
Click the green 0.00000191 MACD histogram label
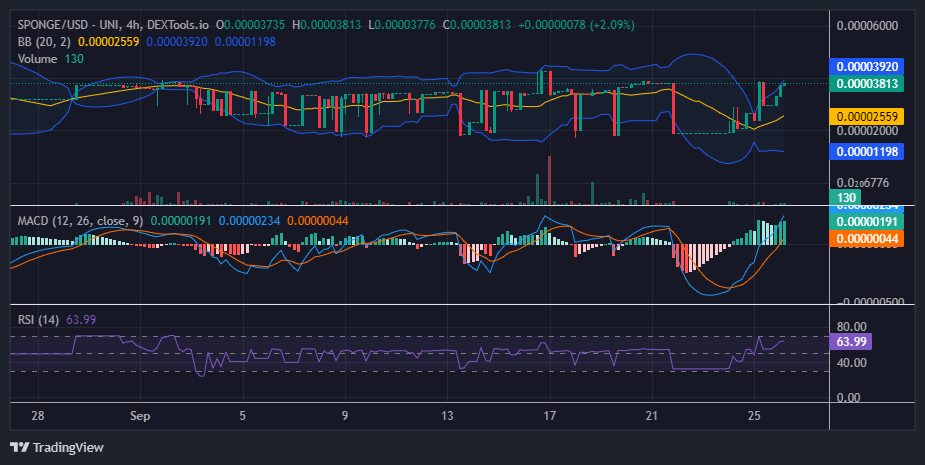866,222
